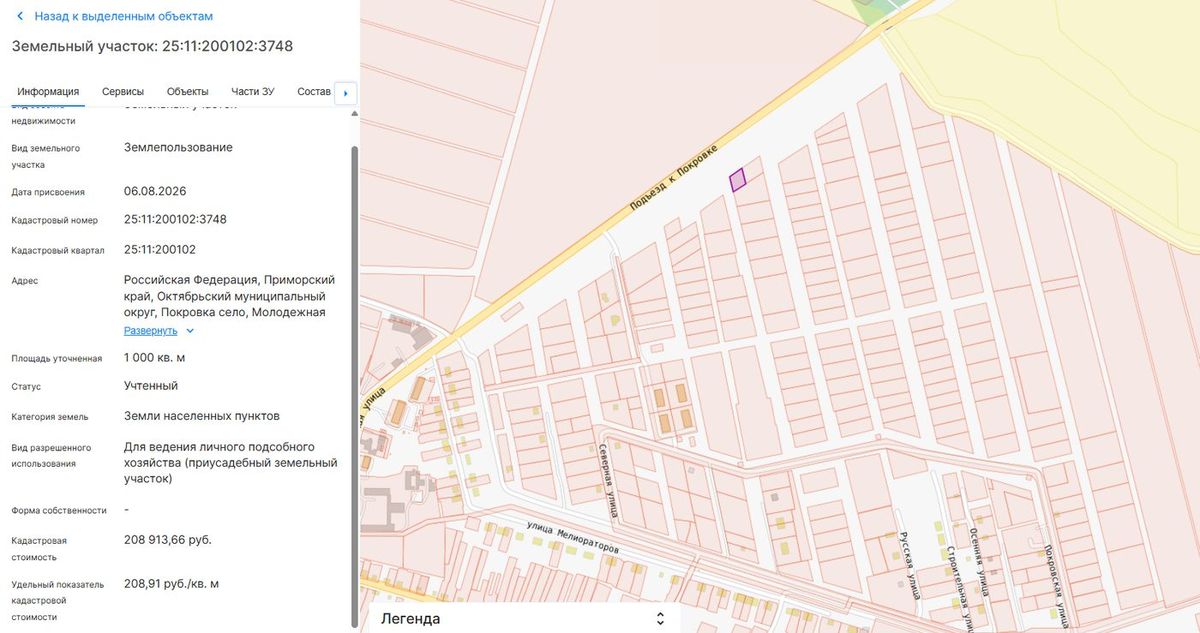Select the purple highlighted parcel on map

tap(738, 179)
